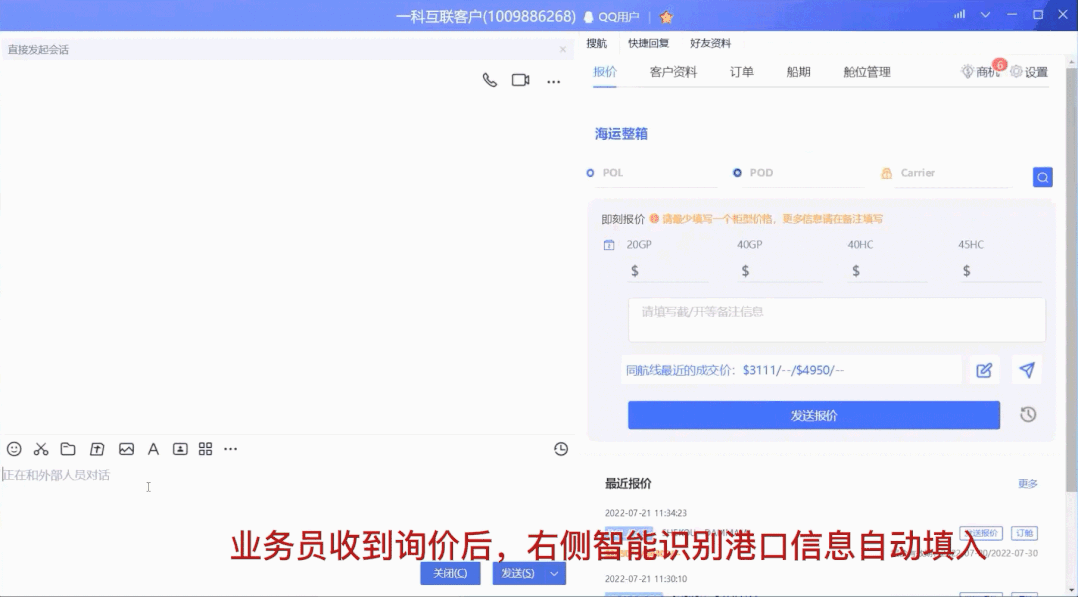Click the scissors screenshot tool icon
This screenshot has width=1078, height=597.
click(38, 449)
